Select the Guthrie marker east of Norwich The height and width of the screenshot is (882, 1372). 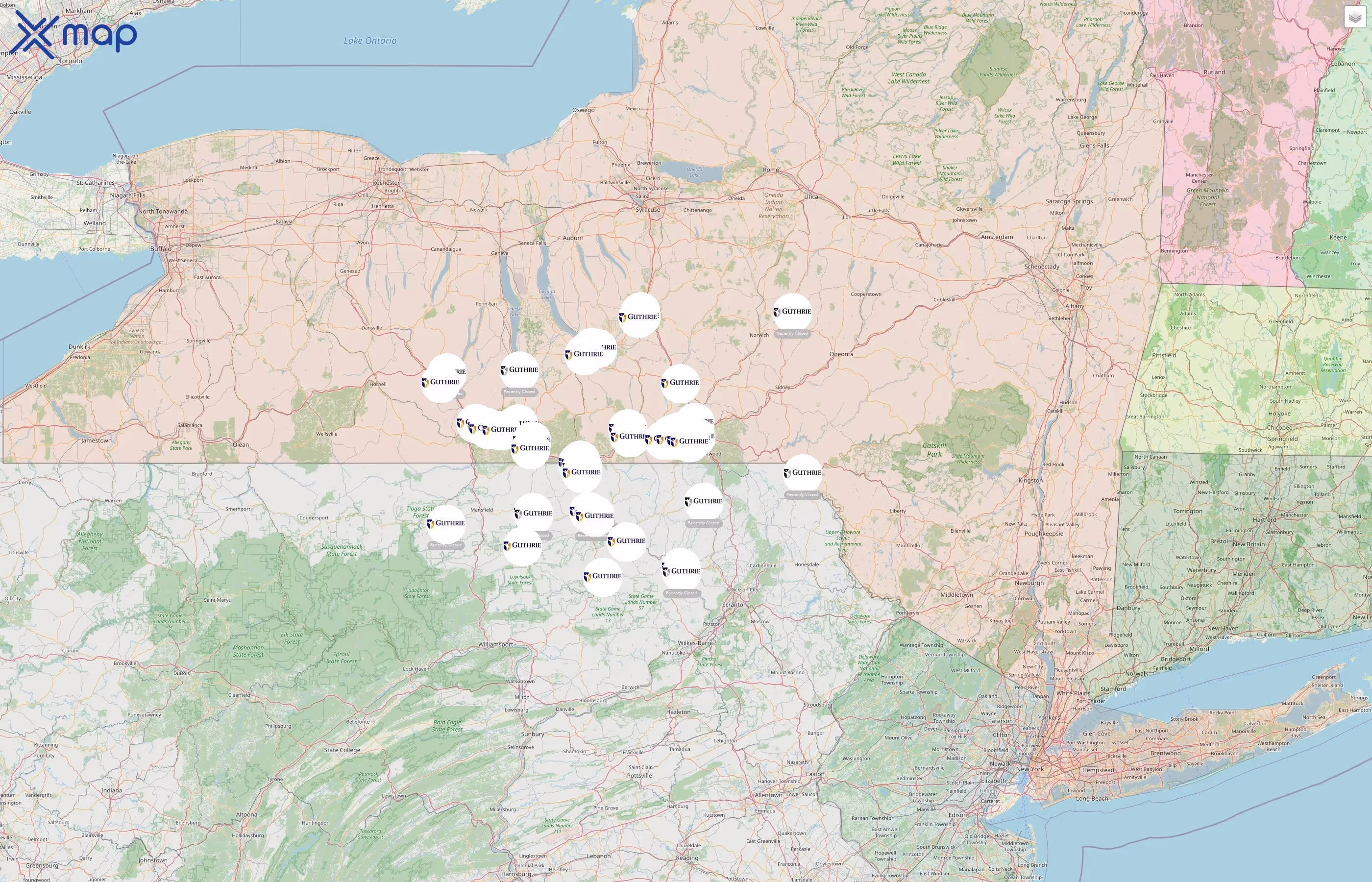[792, 312]
